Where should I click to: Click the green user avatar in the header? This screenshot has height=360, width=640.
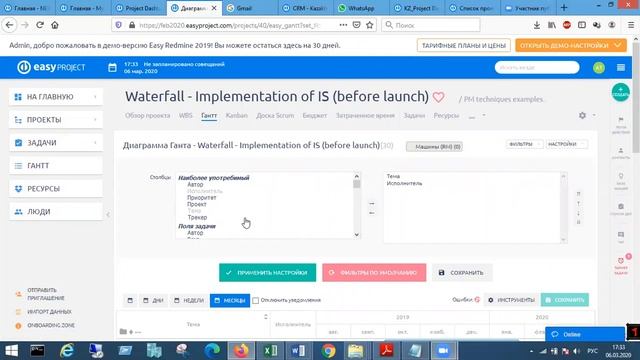[599, 68]
